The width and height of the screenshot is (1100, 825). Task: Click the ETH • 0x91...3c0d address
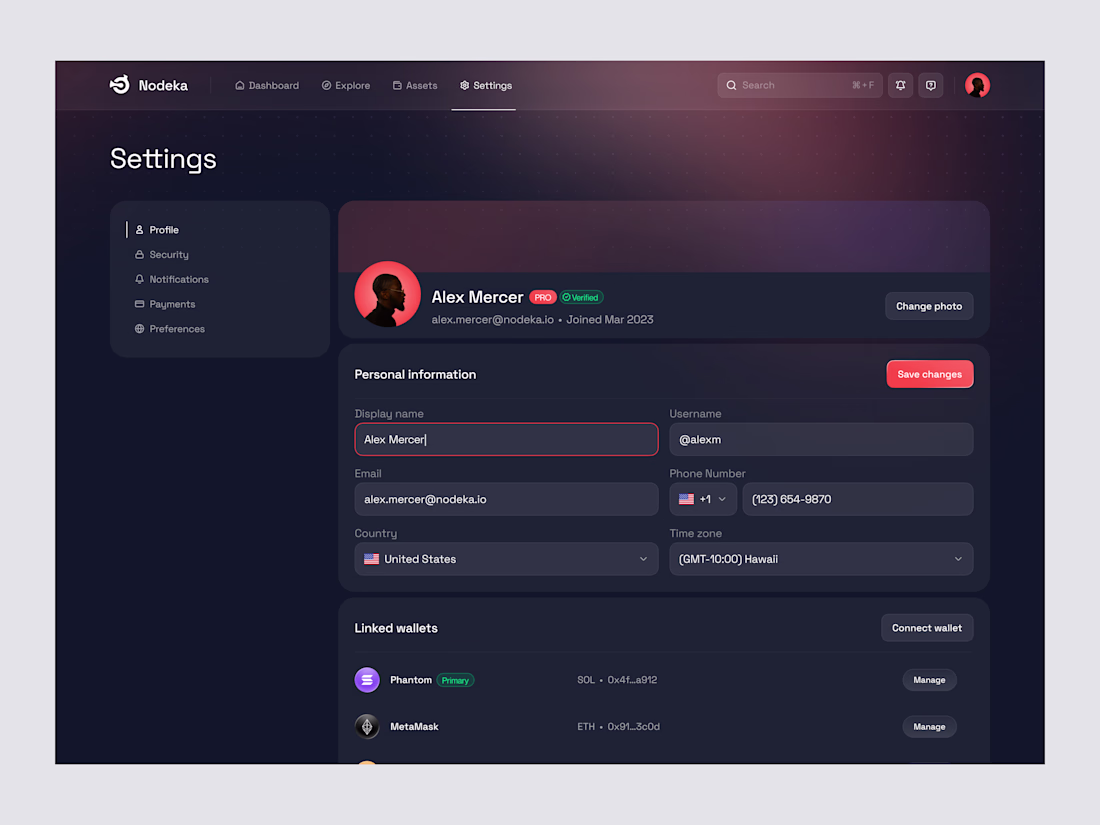(618, 727)
